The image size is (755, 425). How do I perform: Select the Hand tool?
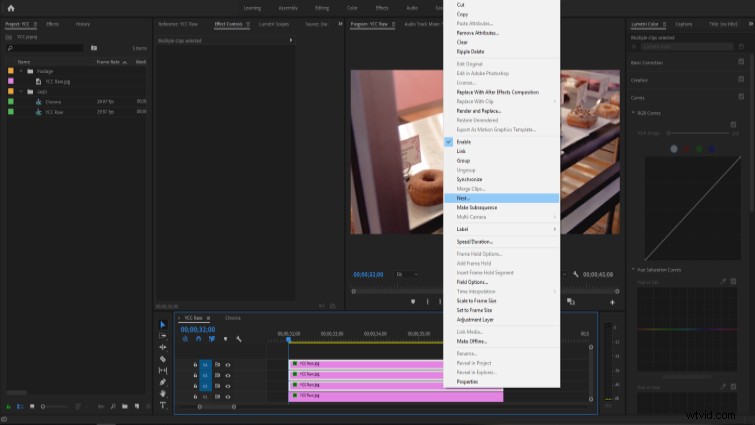pyautogui.click(x=163, y=394)
